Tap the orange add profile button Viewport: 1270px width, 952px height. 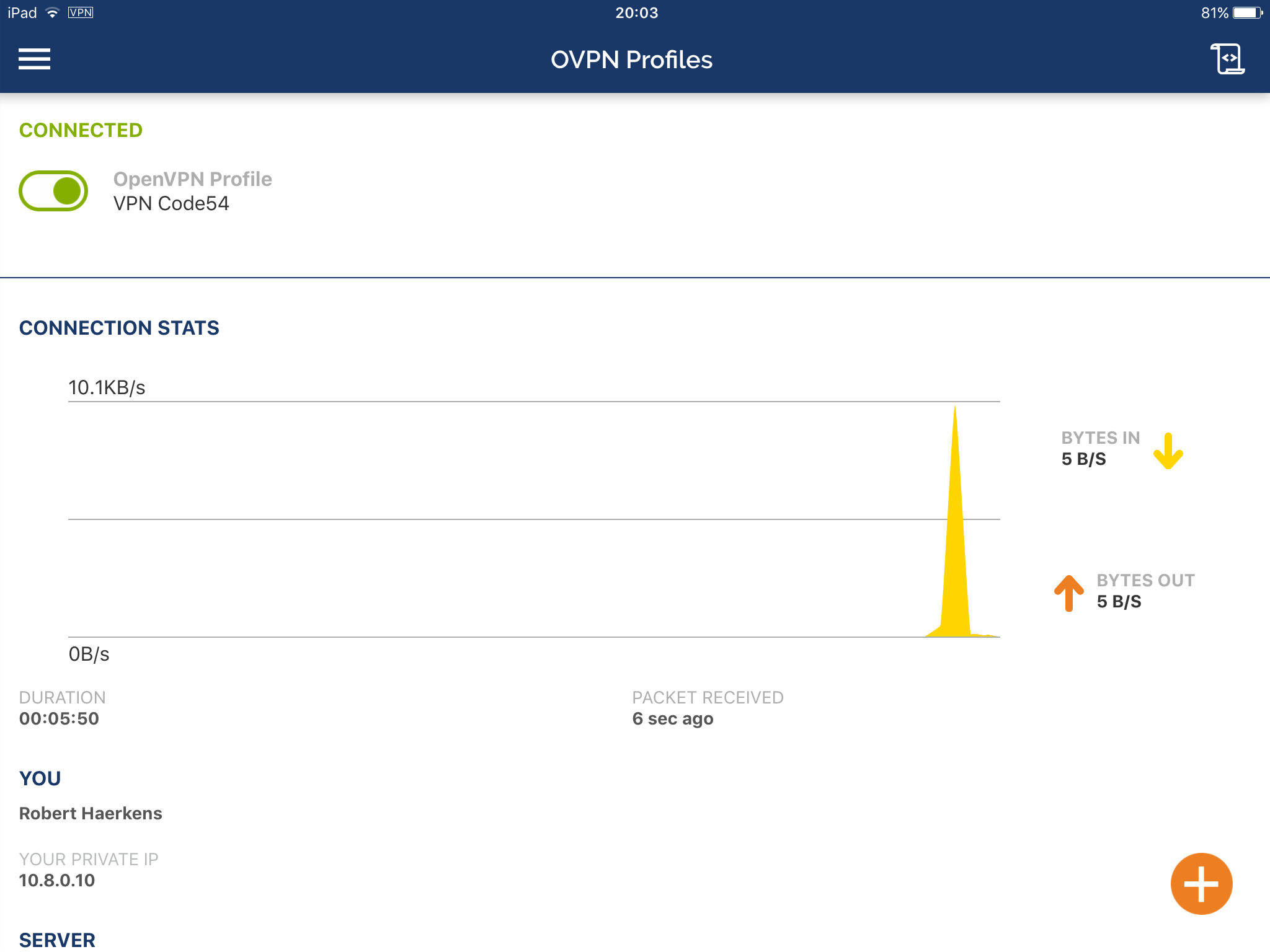(x=1201, y=883)
